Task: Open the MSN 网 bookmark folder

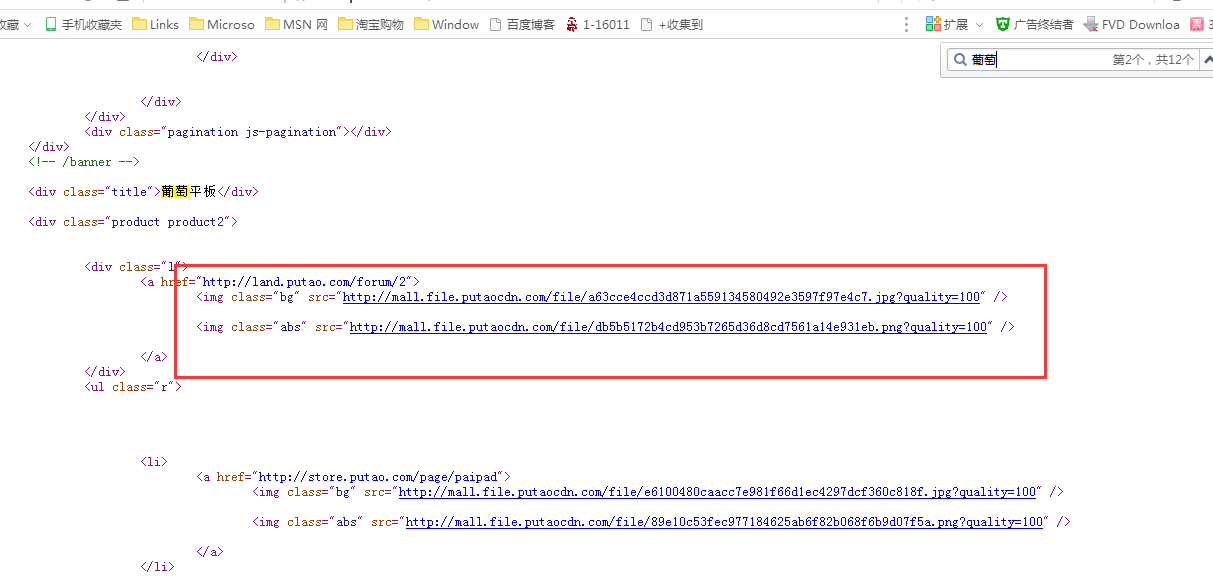Action: pos(297,24)
